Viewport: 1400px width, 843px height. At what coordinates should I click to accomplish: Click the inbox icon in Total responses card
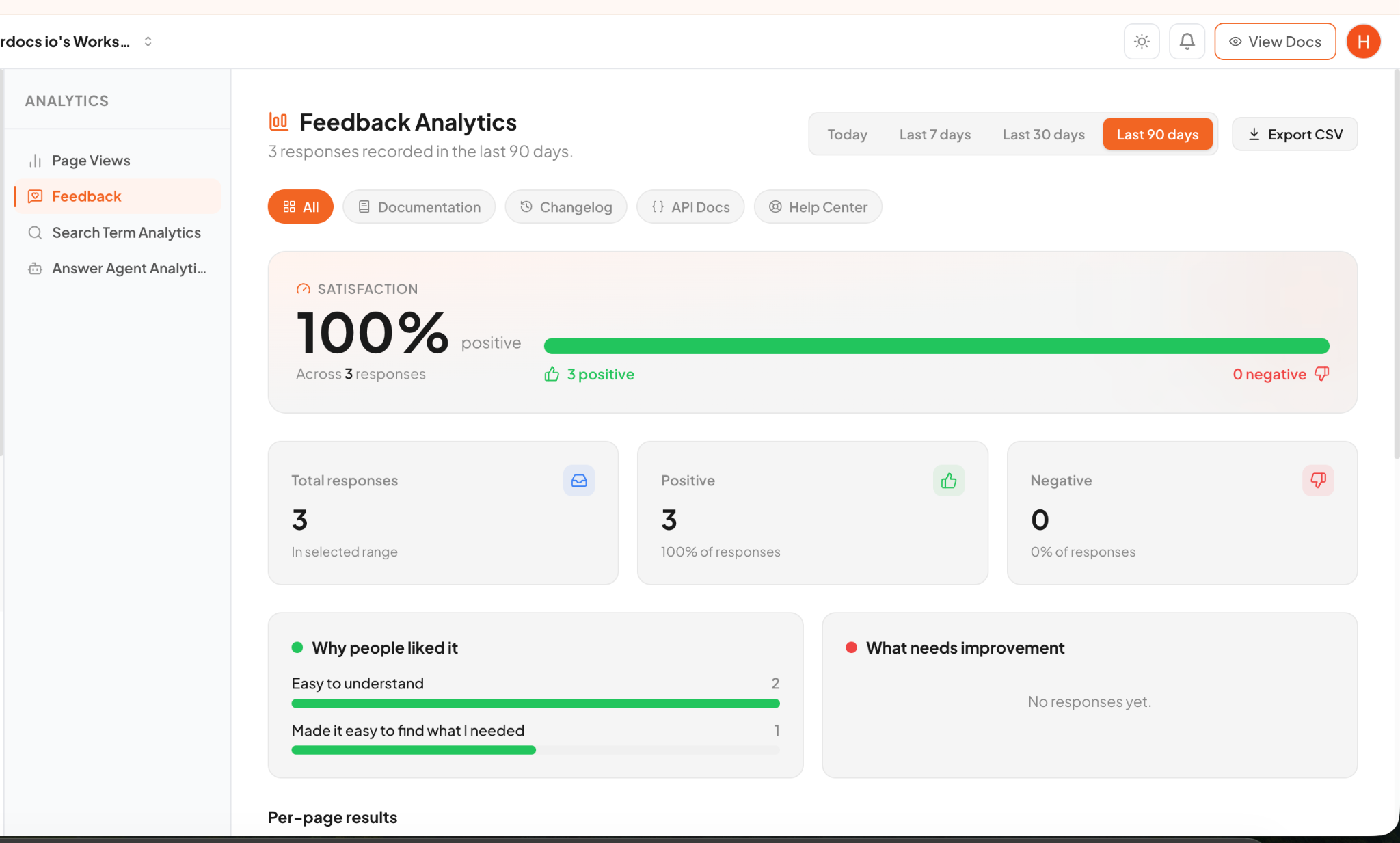point(579,481)
